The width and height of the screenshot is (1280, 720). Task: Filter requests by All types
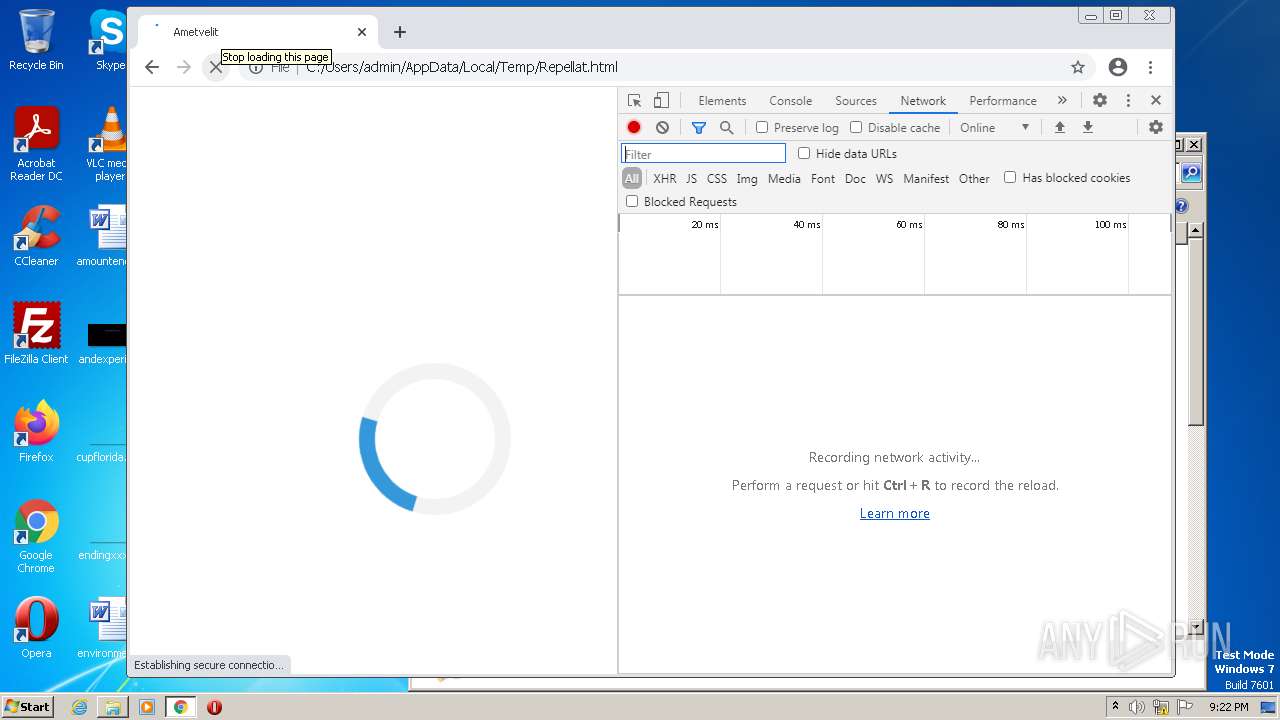pos(632,178)
